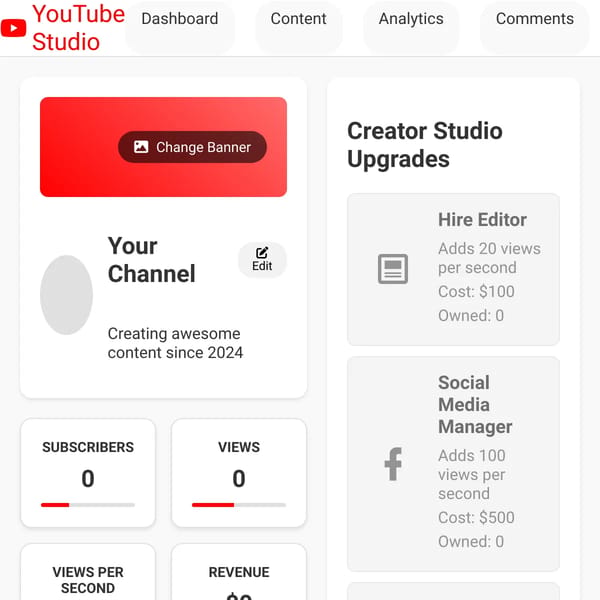The image size is (600, 600).
Task: Click the Views progress bar
Action: click(x=239, y=505)
